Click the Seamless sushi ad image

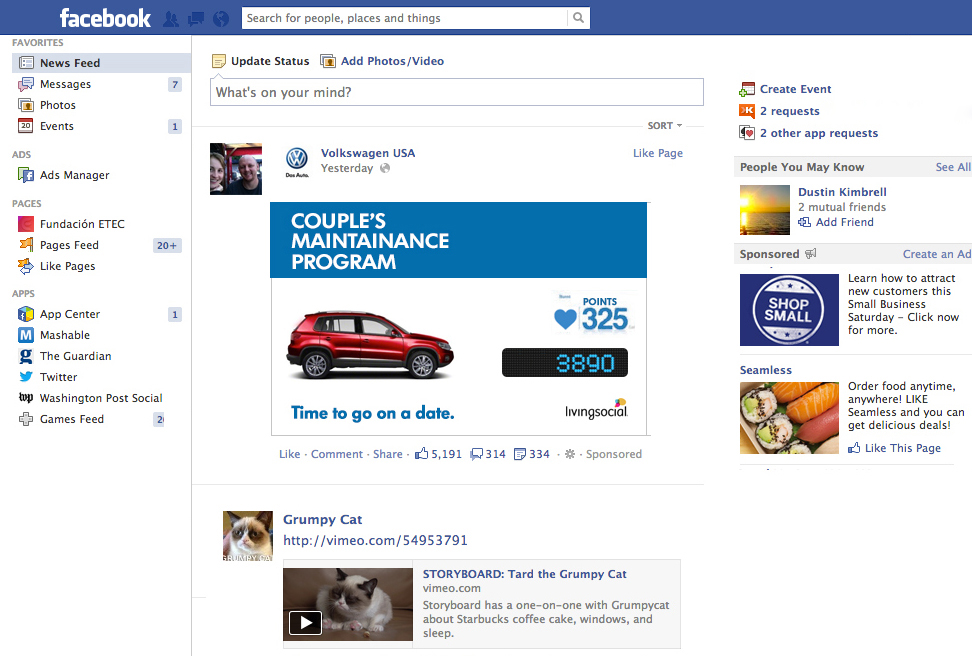(x=789, y=418)
